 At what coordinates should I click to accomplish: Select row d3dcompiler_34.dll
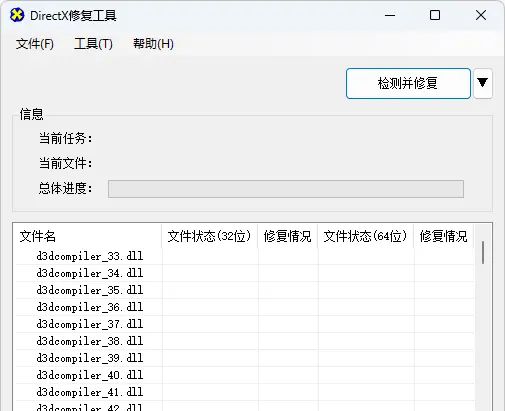(x=244, y=273)
